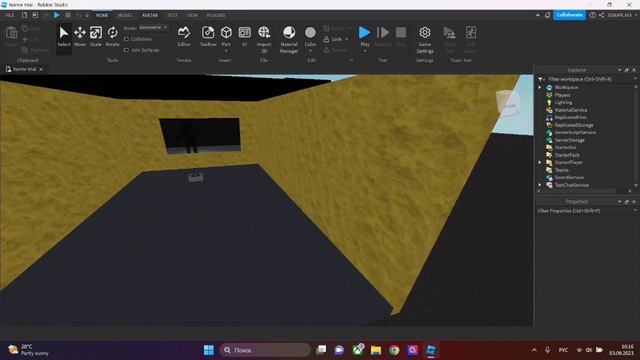Viewport: 640px width, 360px height.
Task: Open the Lock dropdown arrow
Action: pos(347,39)
